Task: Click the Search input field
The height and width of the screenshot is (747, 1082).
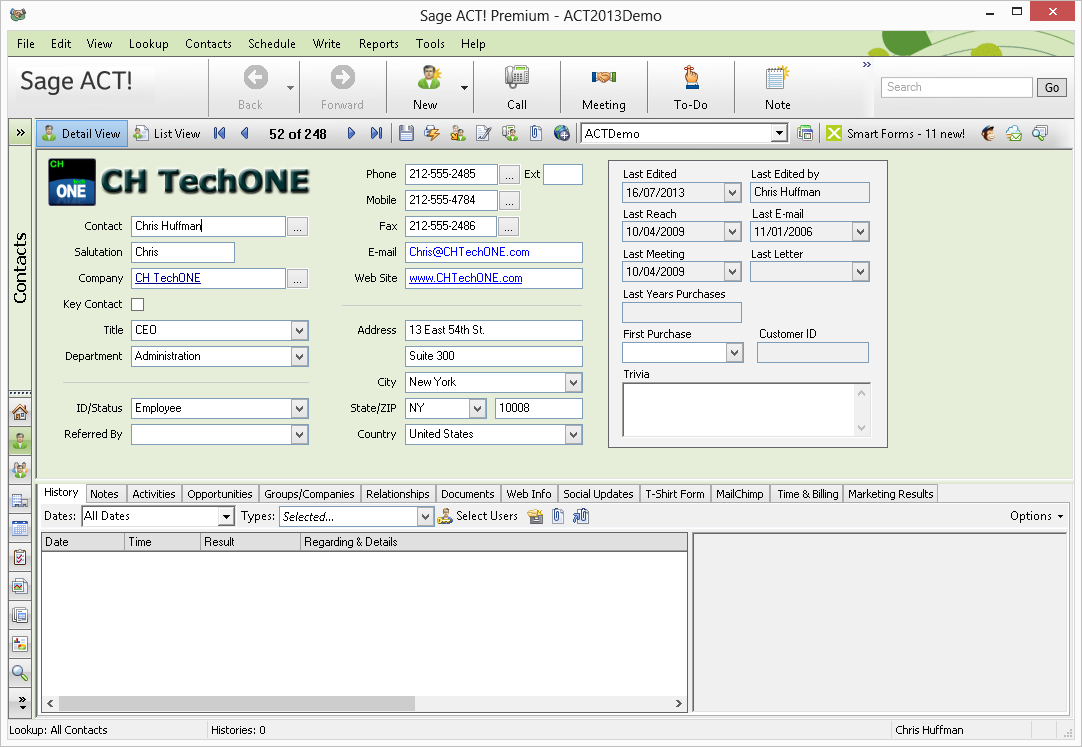Action: (956, 87)
